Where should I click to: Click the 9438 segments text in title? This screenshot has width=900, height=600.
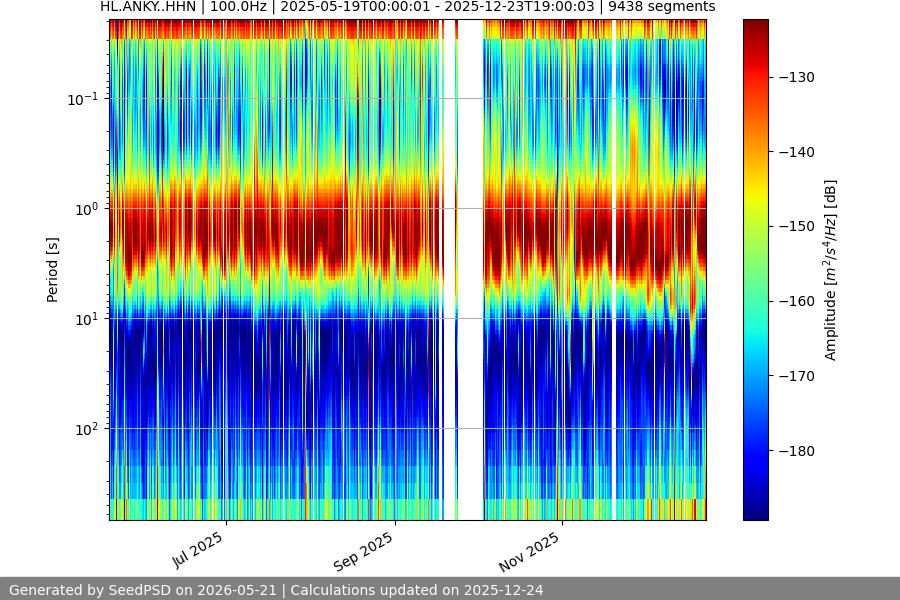[662, 7]
